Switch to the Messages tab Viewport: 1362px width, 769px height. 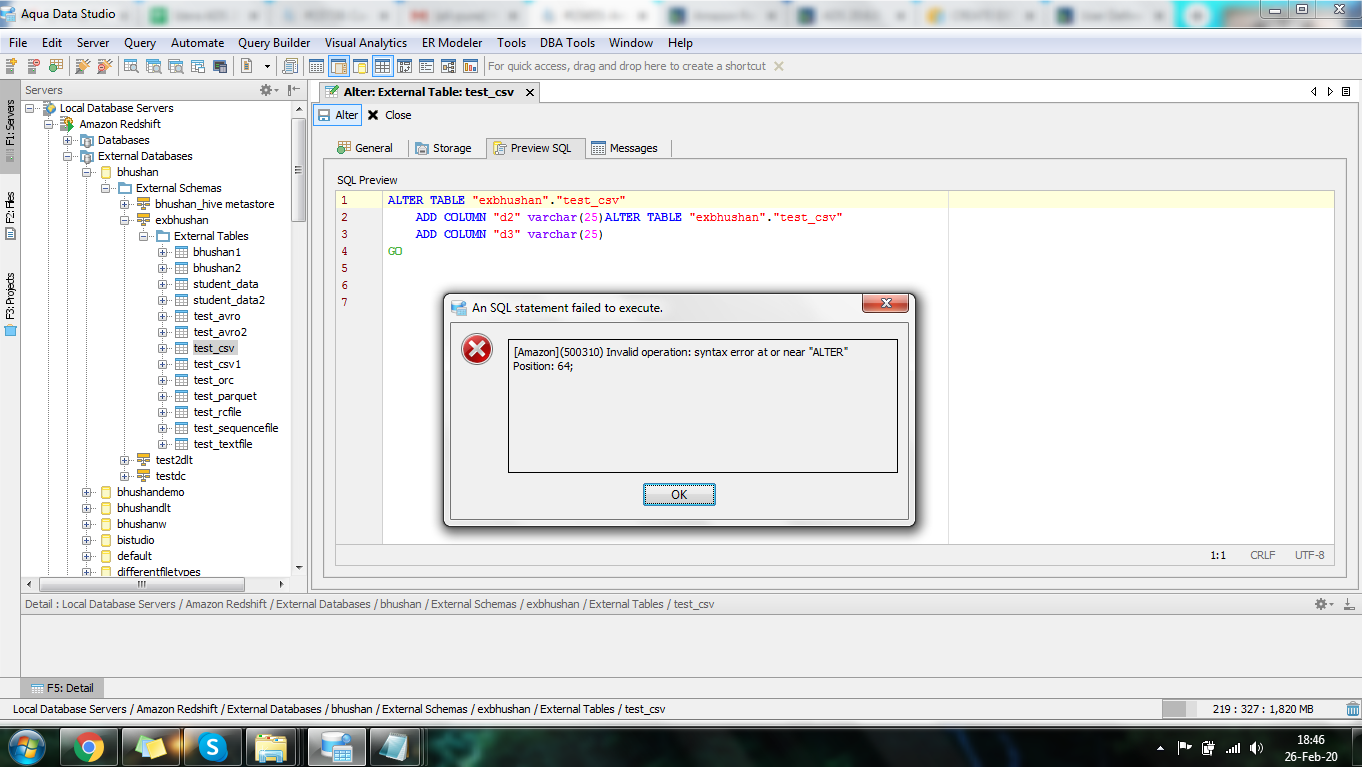[x=625, y=148]
